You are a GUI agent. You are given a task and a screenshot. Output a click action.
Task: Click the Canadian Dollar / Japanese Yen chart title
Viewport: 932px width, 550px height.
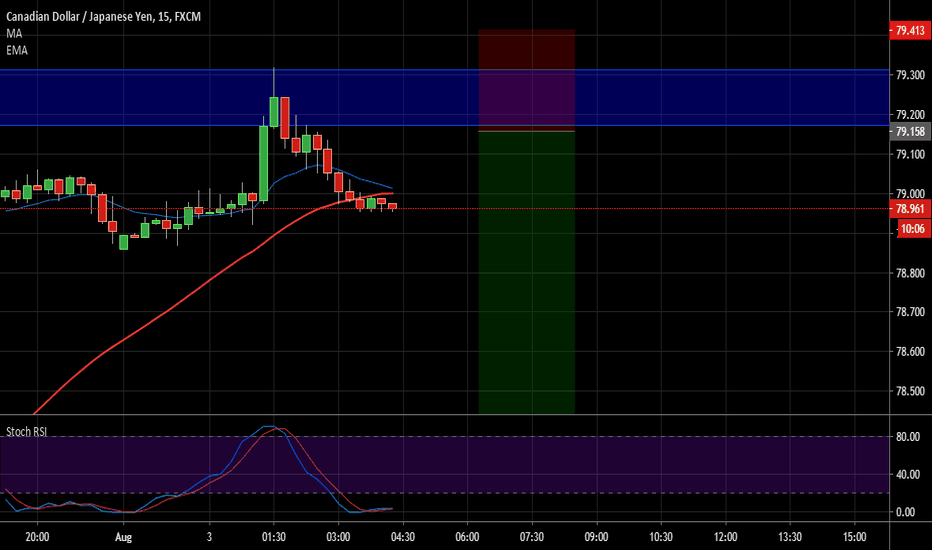point(103,17)
